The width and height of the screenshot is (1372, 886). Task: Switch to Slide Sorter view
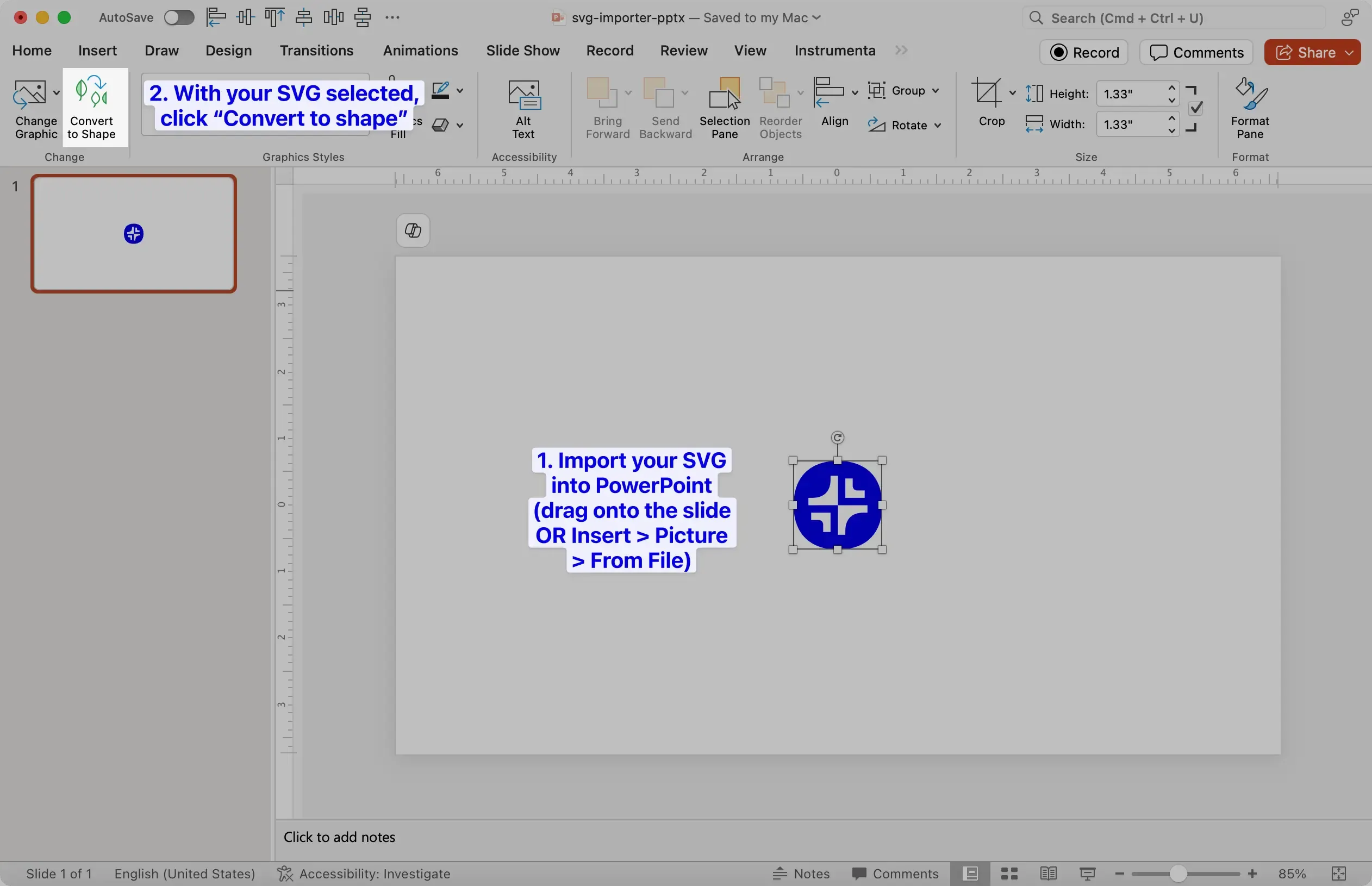click(1009, 873)
